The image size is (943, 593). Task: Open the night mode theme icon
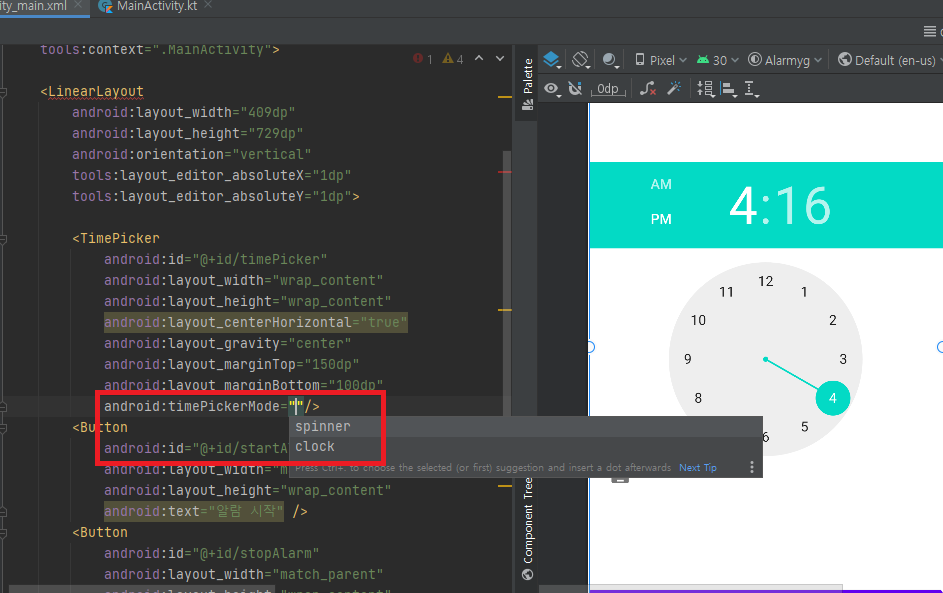(610, 59)
